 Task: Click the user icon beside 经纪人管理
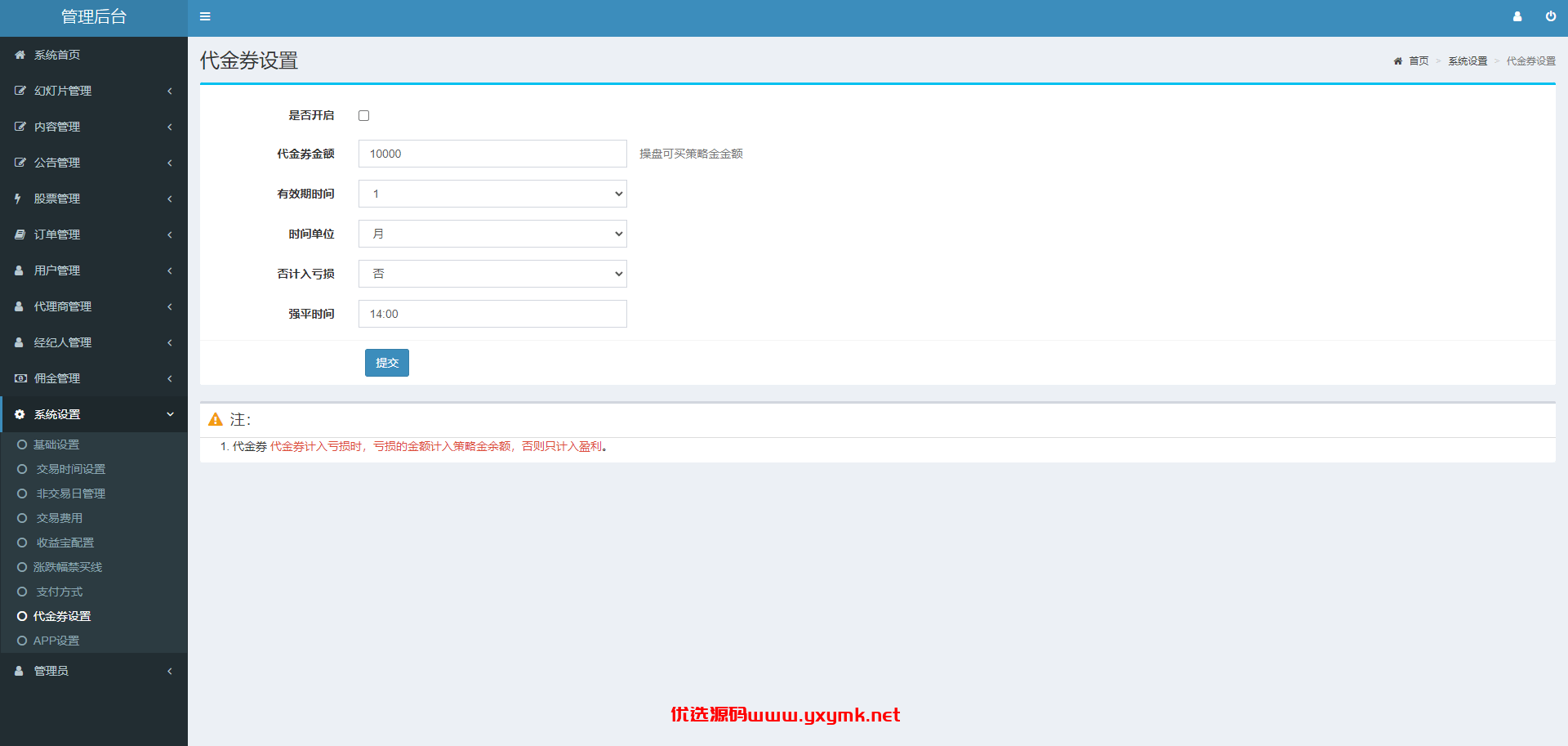19,342
